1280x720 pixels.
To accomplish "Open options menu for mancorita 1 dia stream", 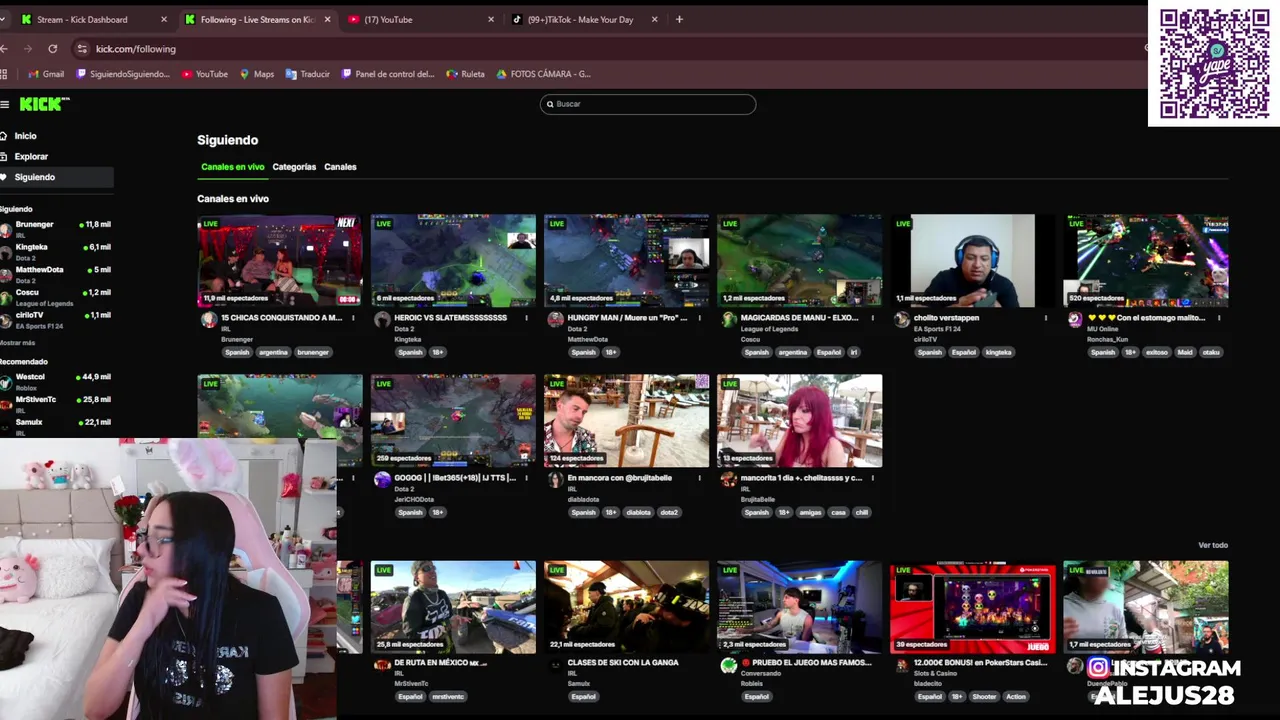I will (x=872, y=478).
